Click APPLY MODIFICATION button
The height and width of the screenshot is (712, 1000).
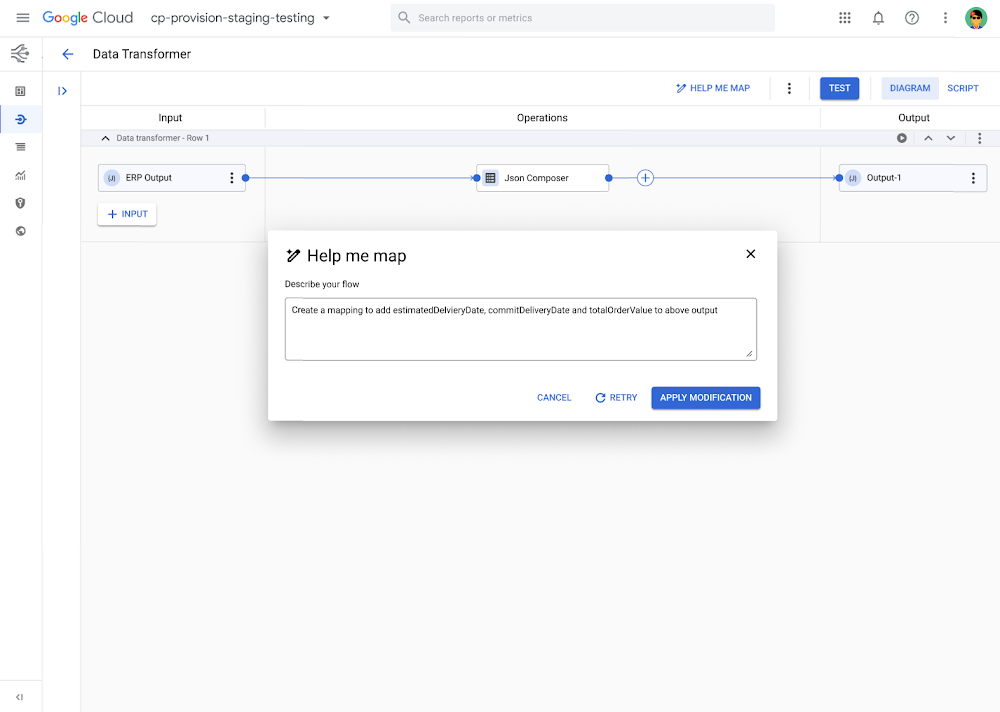(x=705, y=397)
